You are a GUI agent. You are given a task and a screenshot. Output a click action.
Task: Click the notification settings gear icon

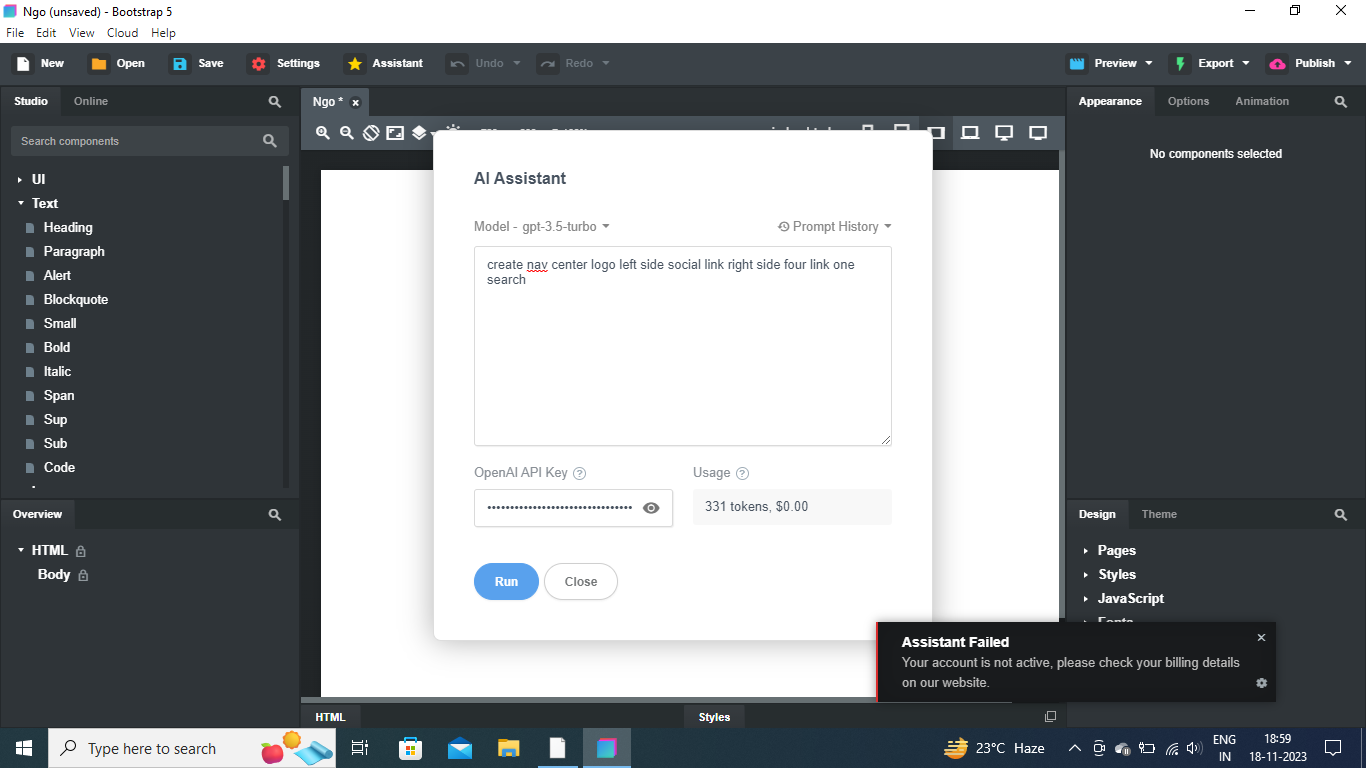click(x=1261, y=683)
